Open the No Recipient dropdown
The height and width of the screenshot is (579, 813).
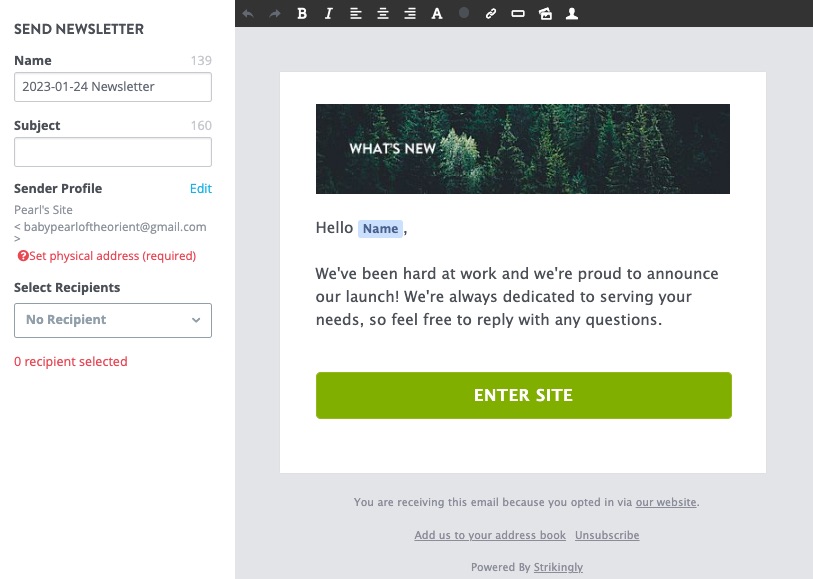tap(112, 320)
